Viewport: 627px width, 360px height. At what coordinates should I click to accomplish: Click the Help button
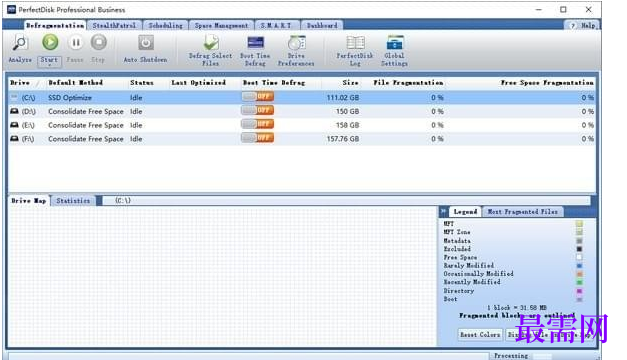tap(584, 26)
